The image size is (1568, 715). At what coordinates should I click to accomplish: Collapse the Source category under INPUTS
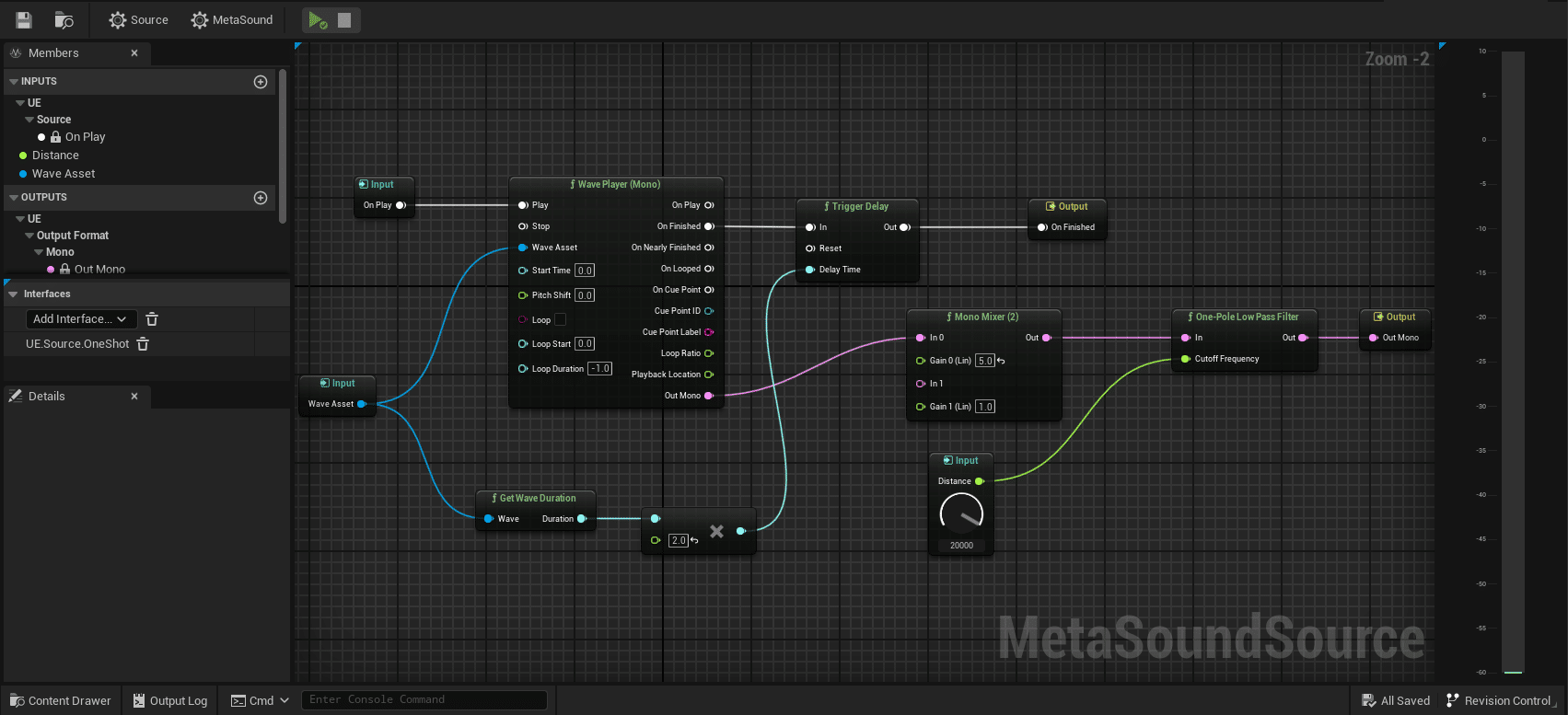[29, 120]
